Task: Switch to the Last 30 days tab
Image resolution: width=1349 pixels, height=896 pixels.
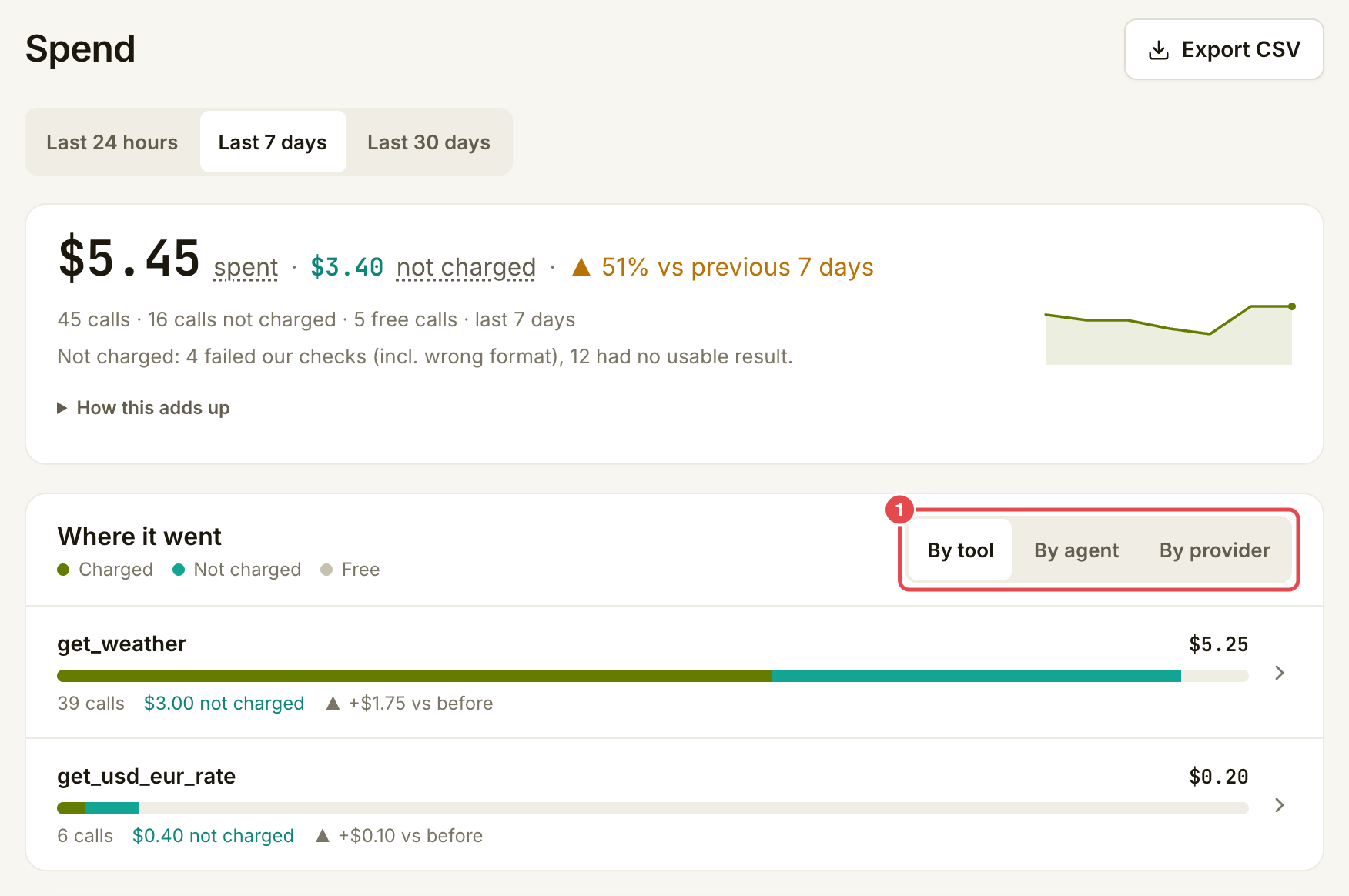Action: click(x=429, y=142)
